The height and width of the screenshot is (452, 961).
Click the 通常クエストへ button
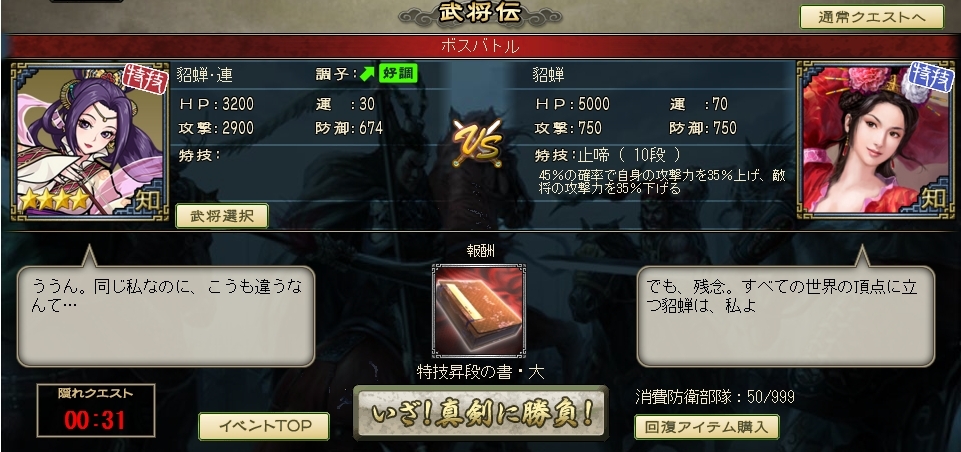pos(872,17)
